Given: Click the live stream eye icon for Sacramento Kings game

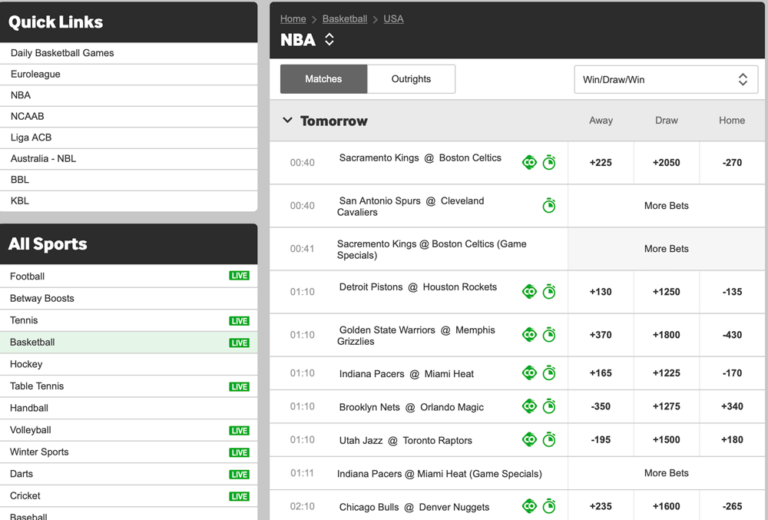Looking at the screenshot, I should pyautogui.click(x=529, y=163).
